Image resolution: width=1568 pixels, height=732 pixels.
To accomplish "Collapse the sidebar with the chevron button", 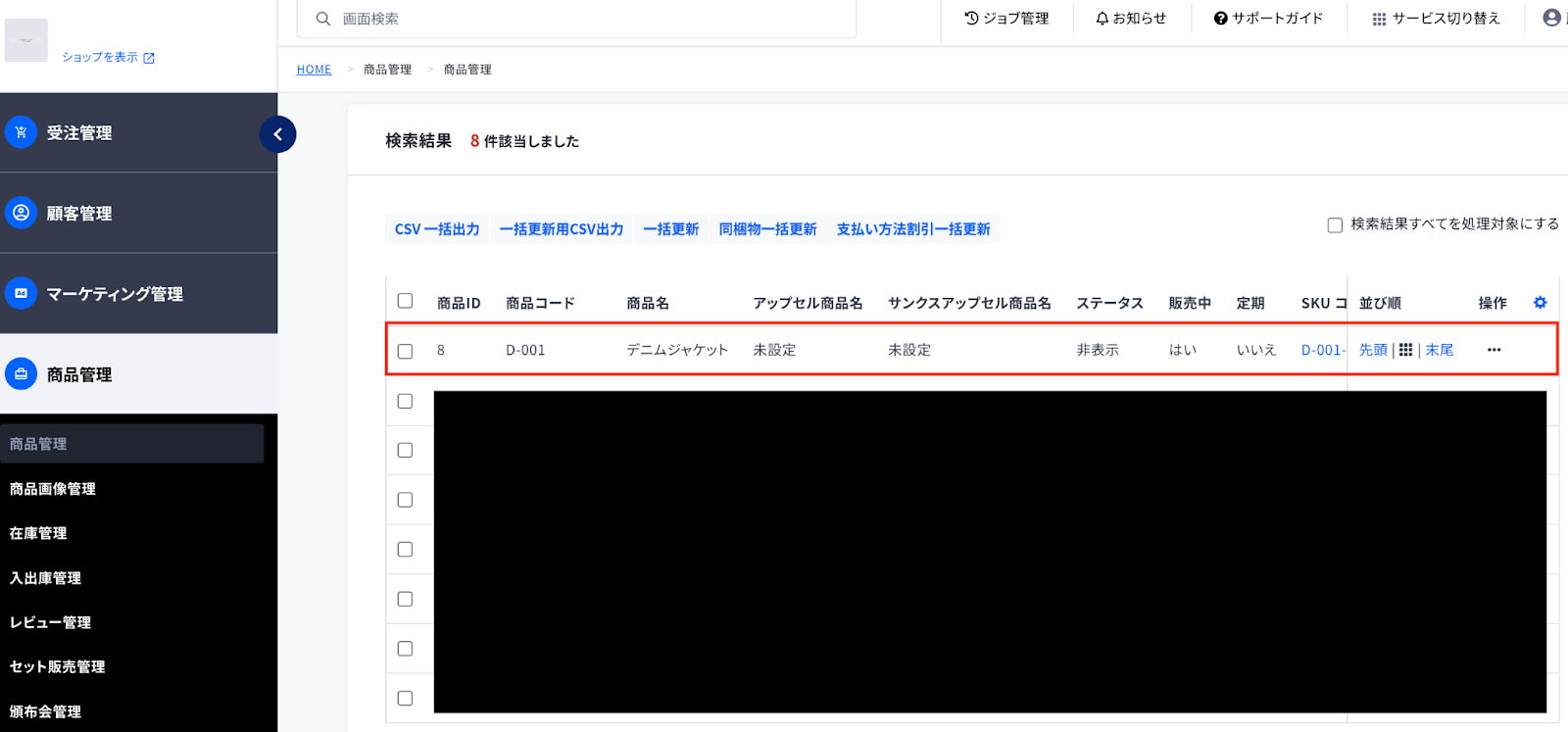I will (x=277, y=134).
